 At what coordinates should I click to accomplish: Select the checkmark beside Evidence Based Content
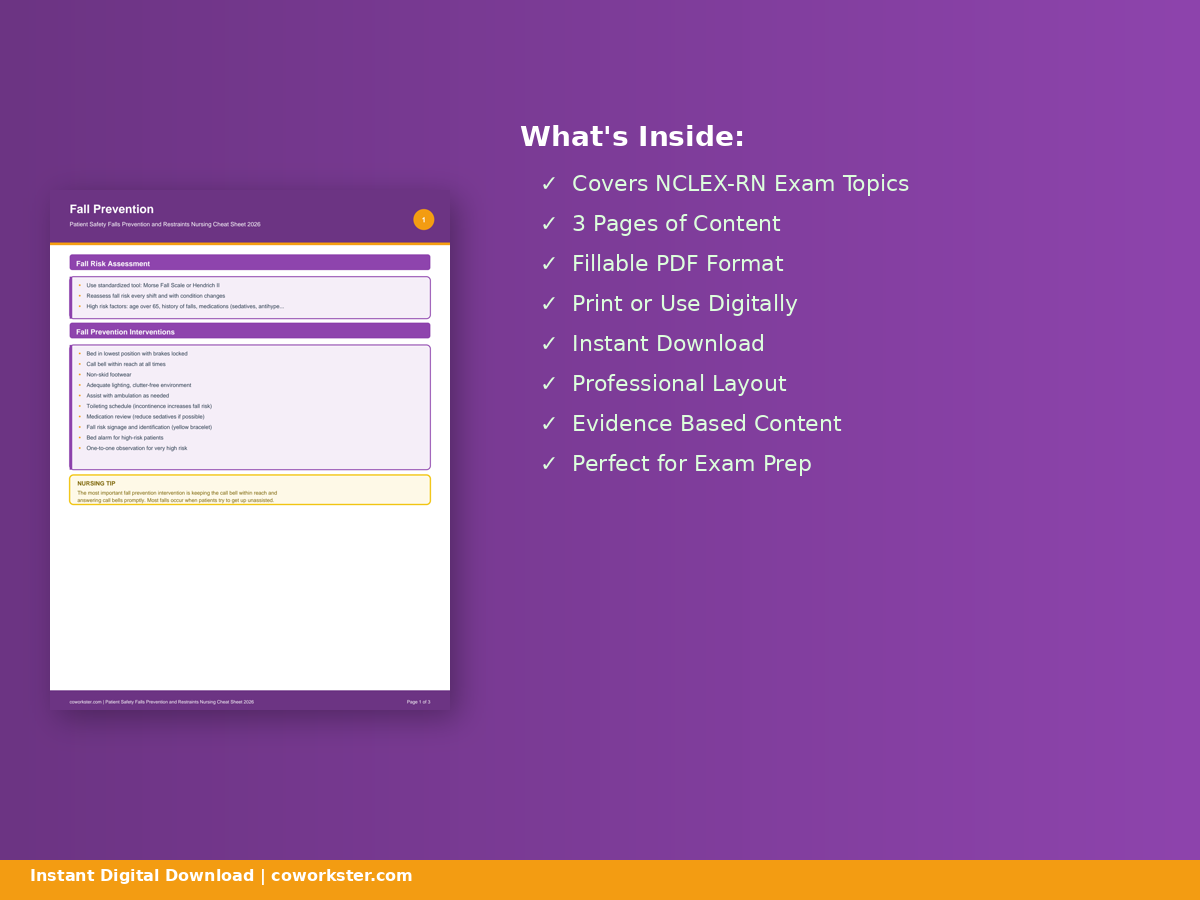[x=548, y=425]
